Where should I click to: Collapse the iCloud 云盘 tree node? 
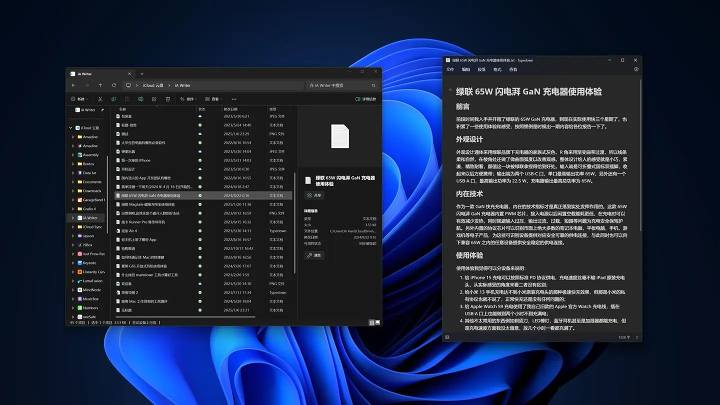(71, 128)
